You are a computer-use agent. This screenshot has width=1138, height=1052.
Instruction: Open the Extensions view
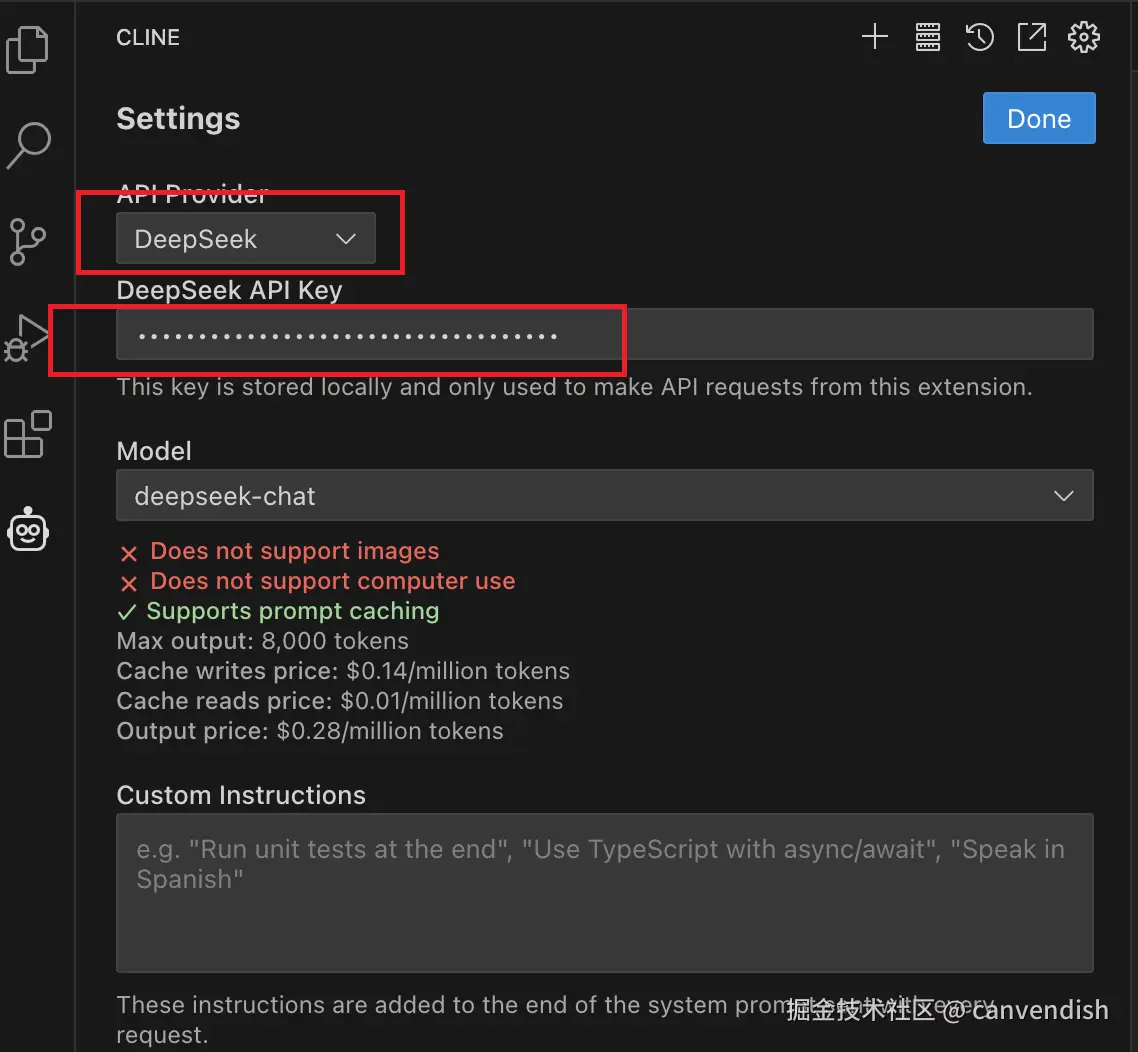pyautogui.click(x=28, y=434)
